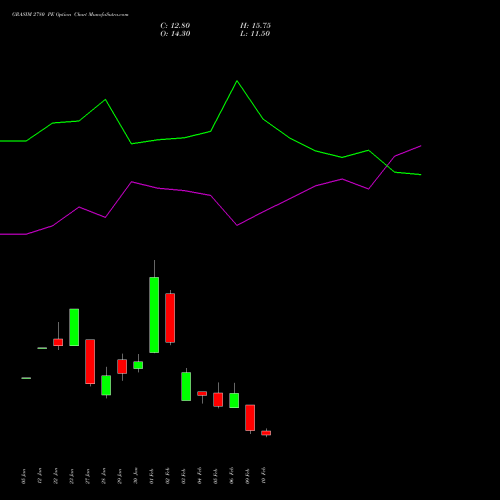This screenshot has height=500, width=500.
Task: Select the red candlestick on 09 Feb
Action: (250, 418)
